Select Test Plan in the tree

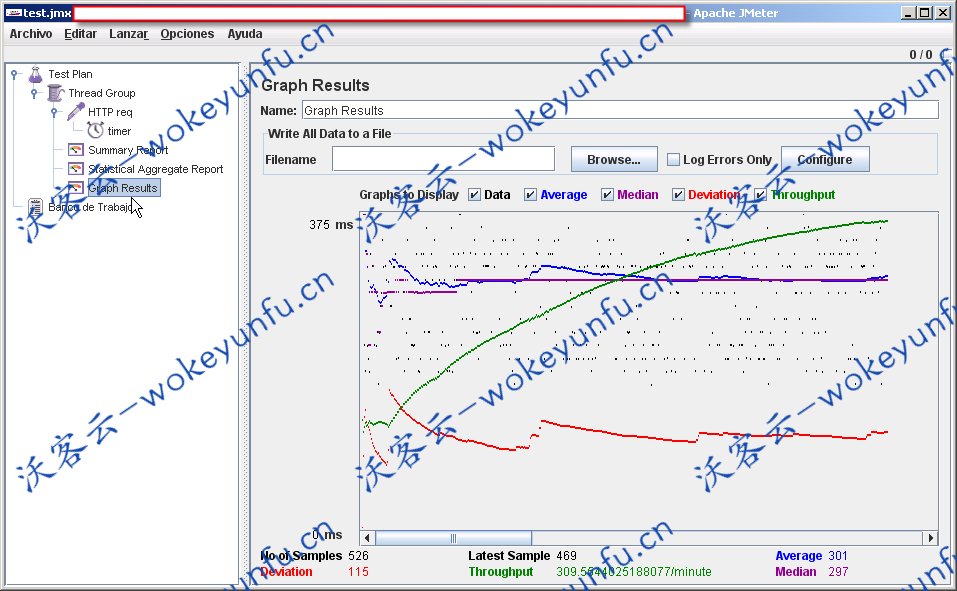(x=71, y=74)
